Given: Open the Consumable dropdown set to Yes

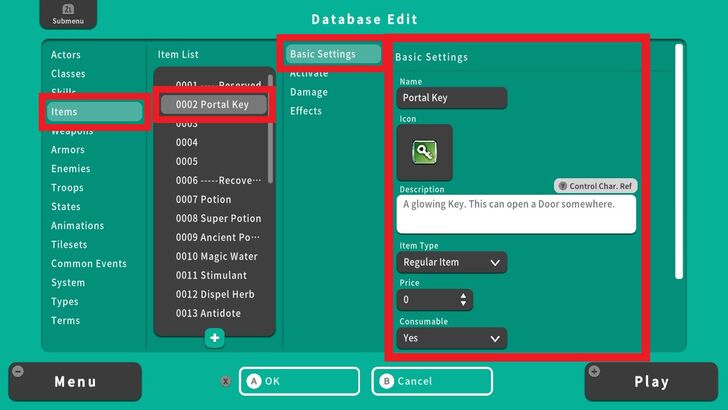Looking at the screenshot, I should click(452, 339).
